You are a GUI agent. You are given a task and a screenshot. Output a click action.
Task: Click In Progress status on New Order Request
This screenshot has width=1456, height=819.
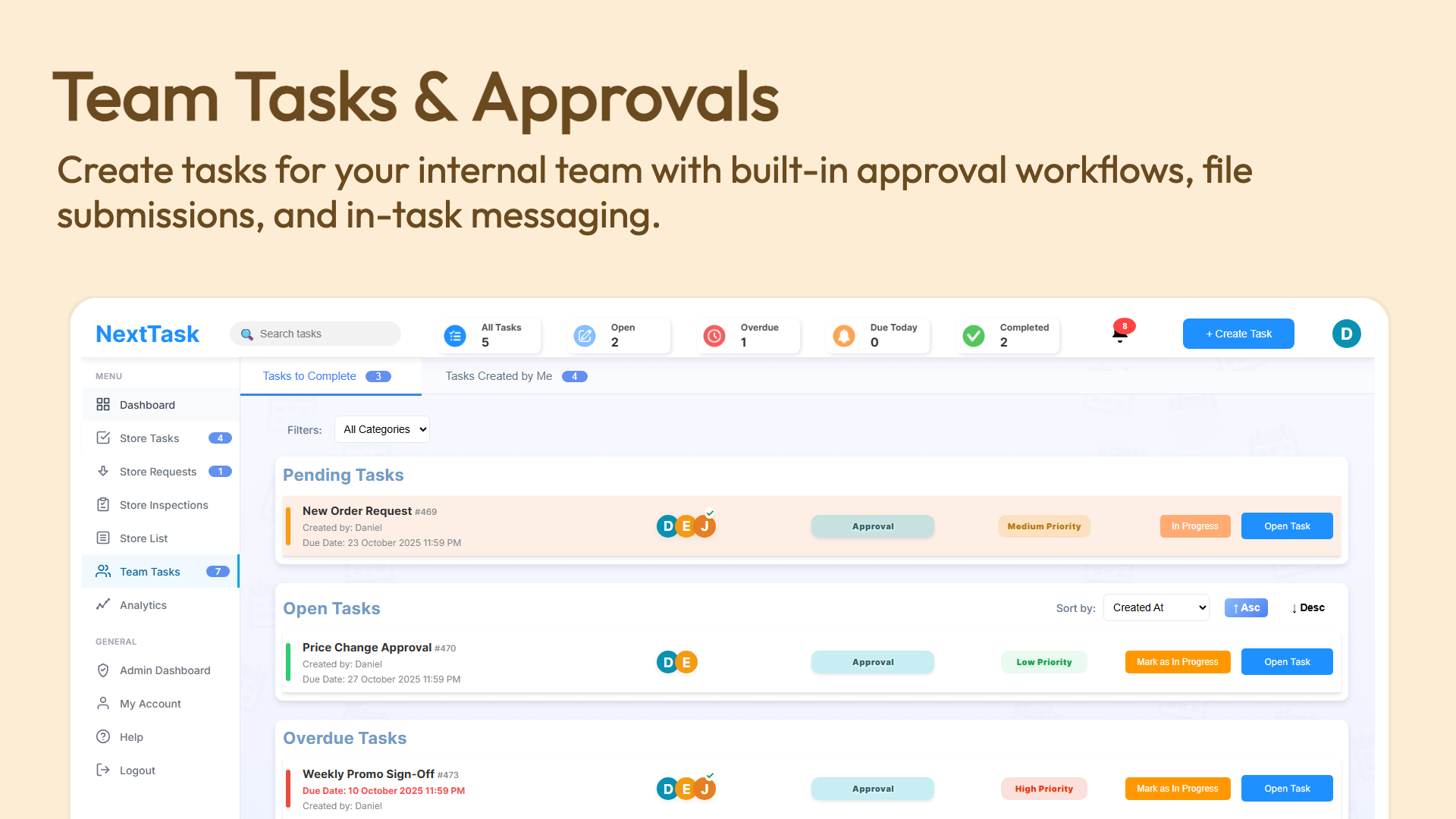(x=1195, y=526)
